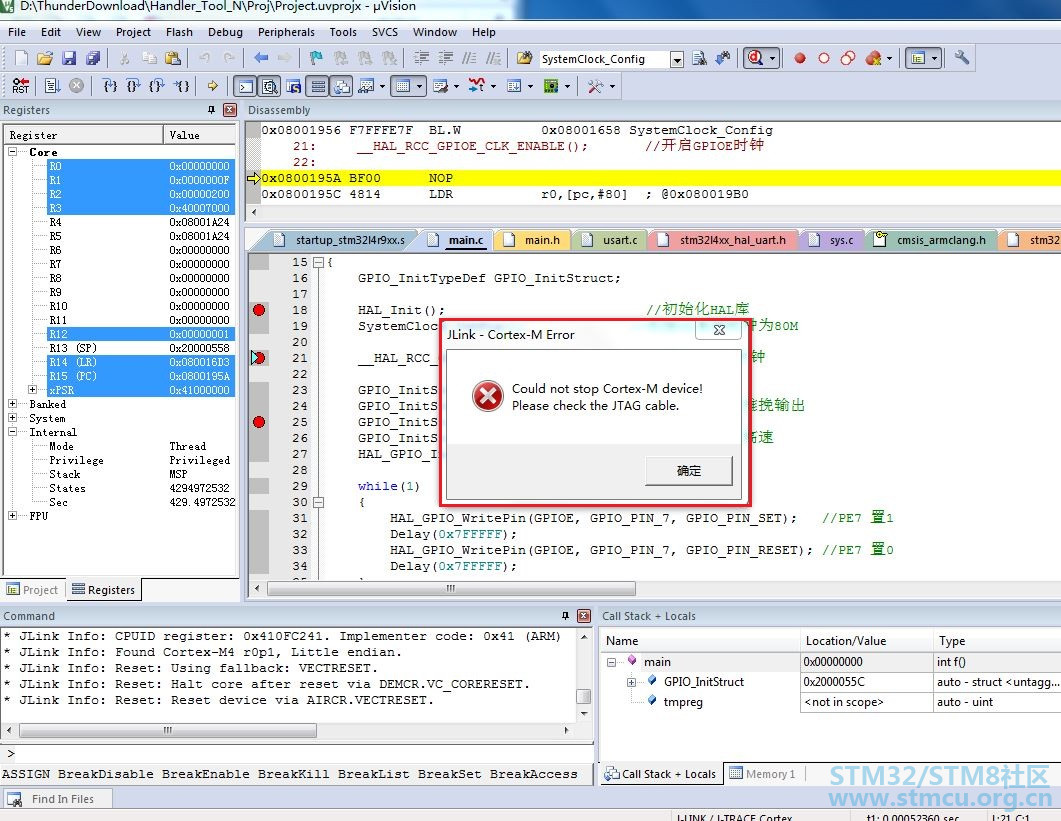Switch to startup_stm32l4r9xx.s tab
Screen dimensions: 1061x821
[x=340, y=240]
